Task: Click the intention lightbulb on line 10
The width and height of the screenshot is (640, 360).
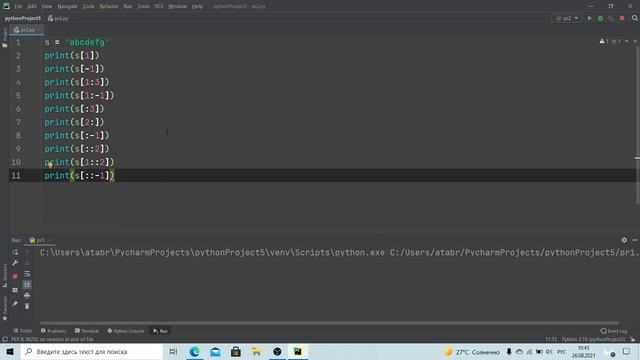Action: (50, 165)
